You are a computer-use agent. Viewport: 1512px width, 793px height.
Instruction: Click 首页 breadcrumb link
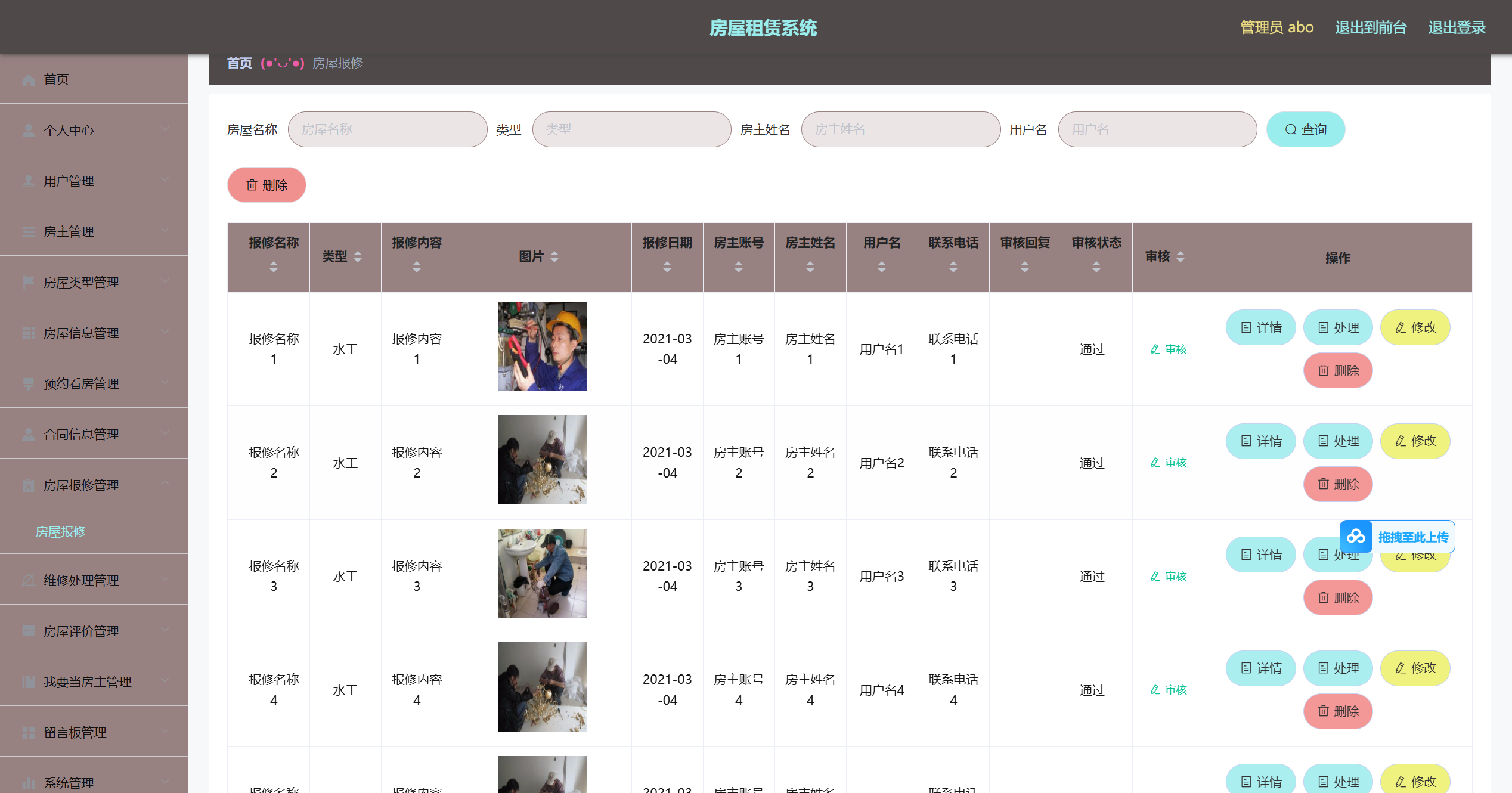coord(240,63)
